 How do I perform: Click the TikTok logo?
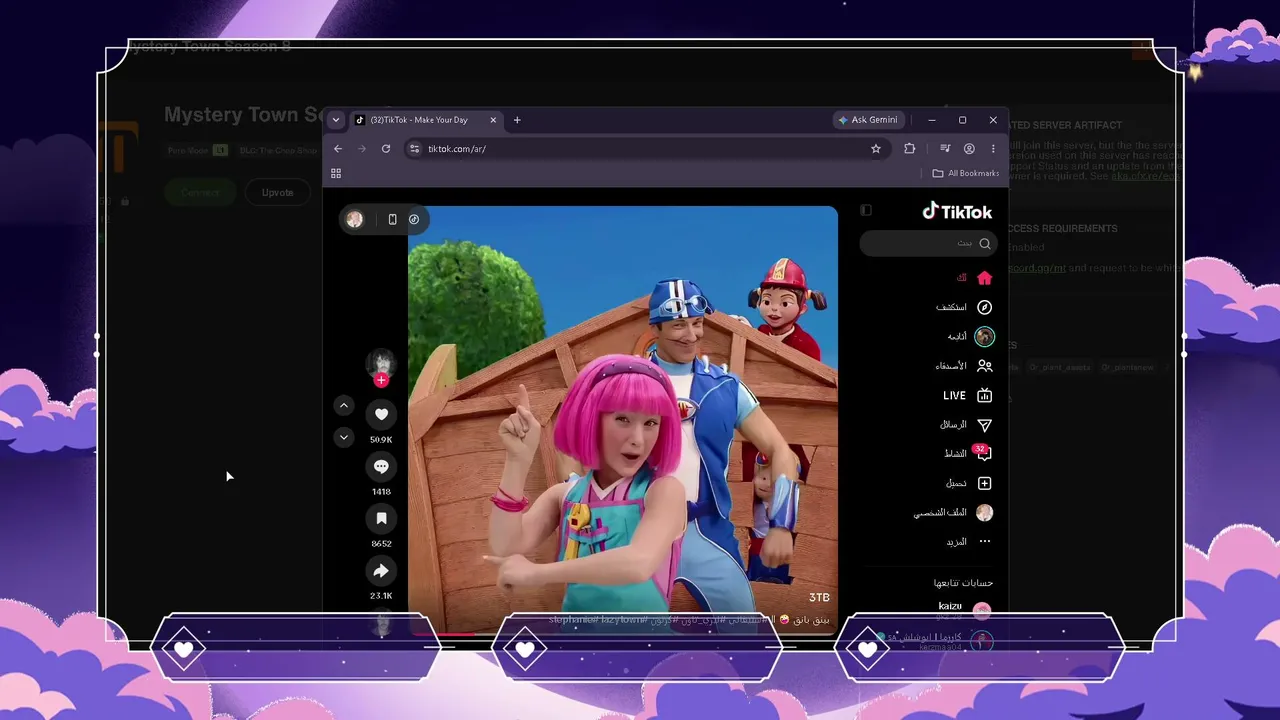click(x=957, y=211)
